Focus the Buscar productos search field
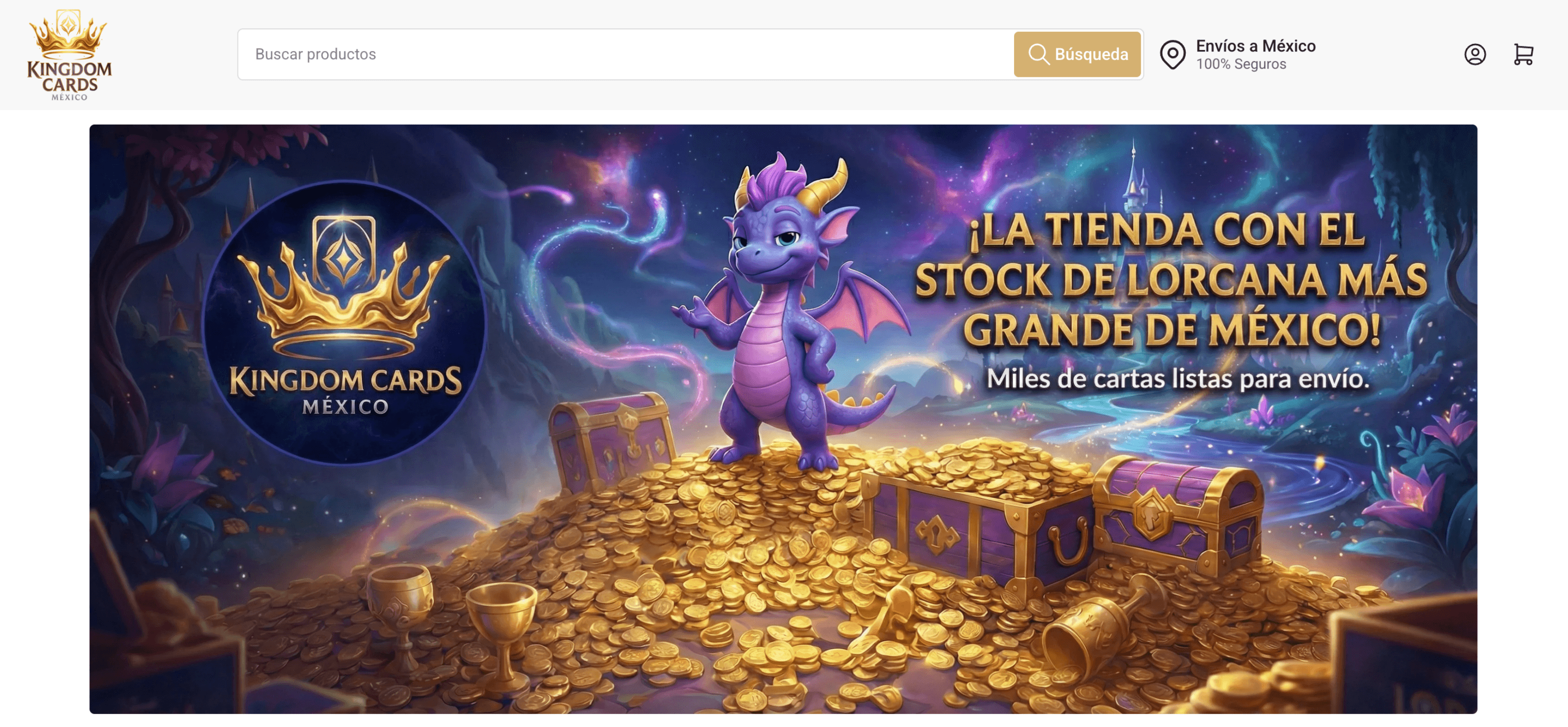1568x727 pixels. [626, 54]
